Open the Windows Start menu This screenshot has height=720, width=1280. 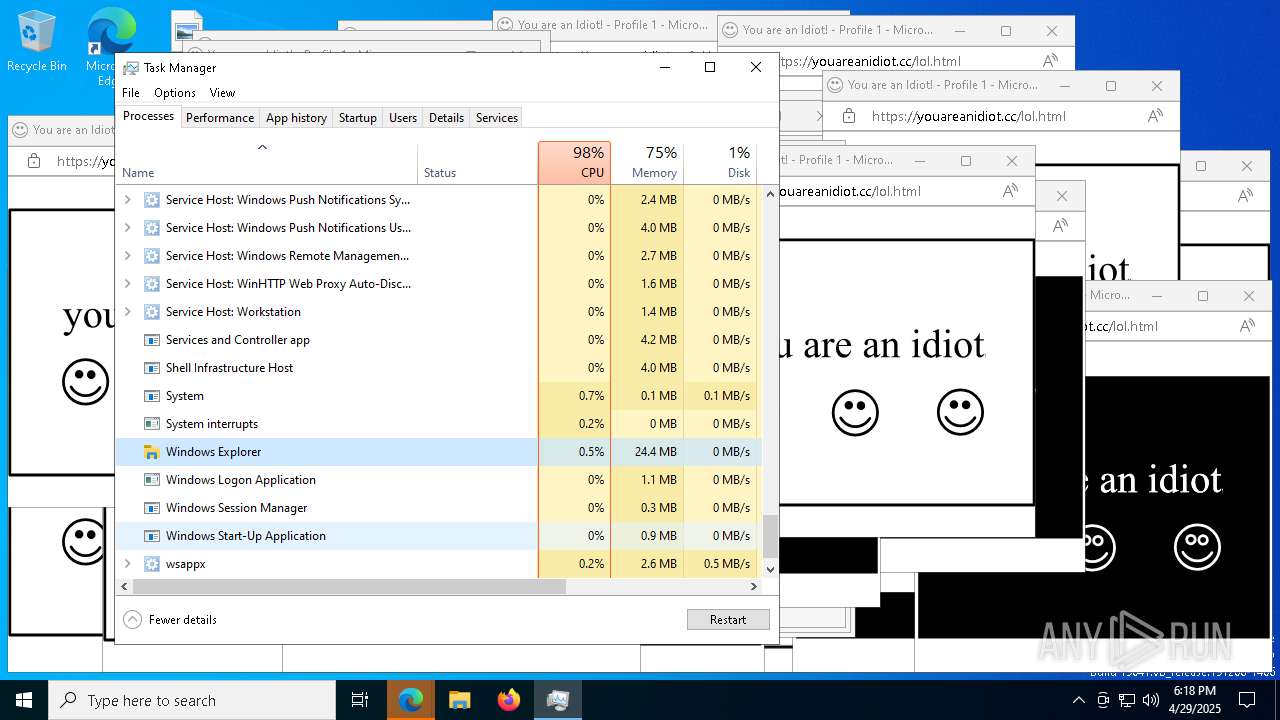coord(24,700)
